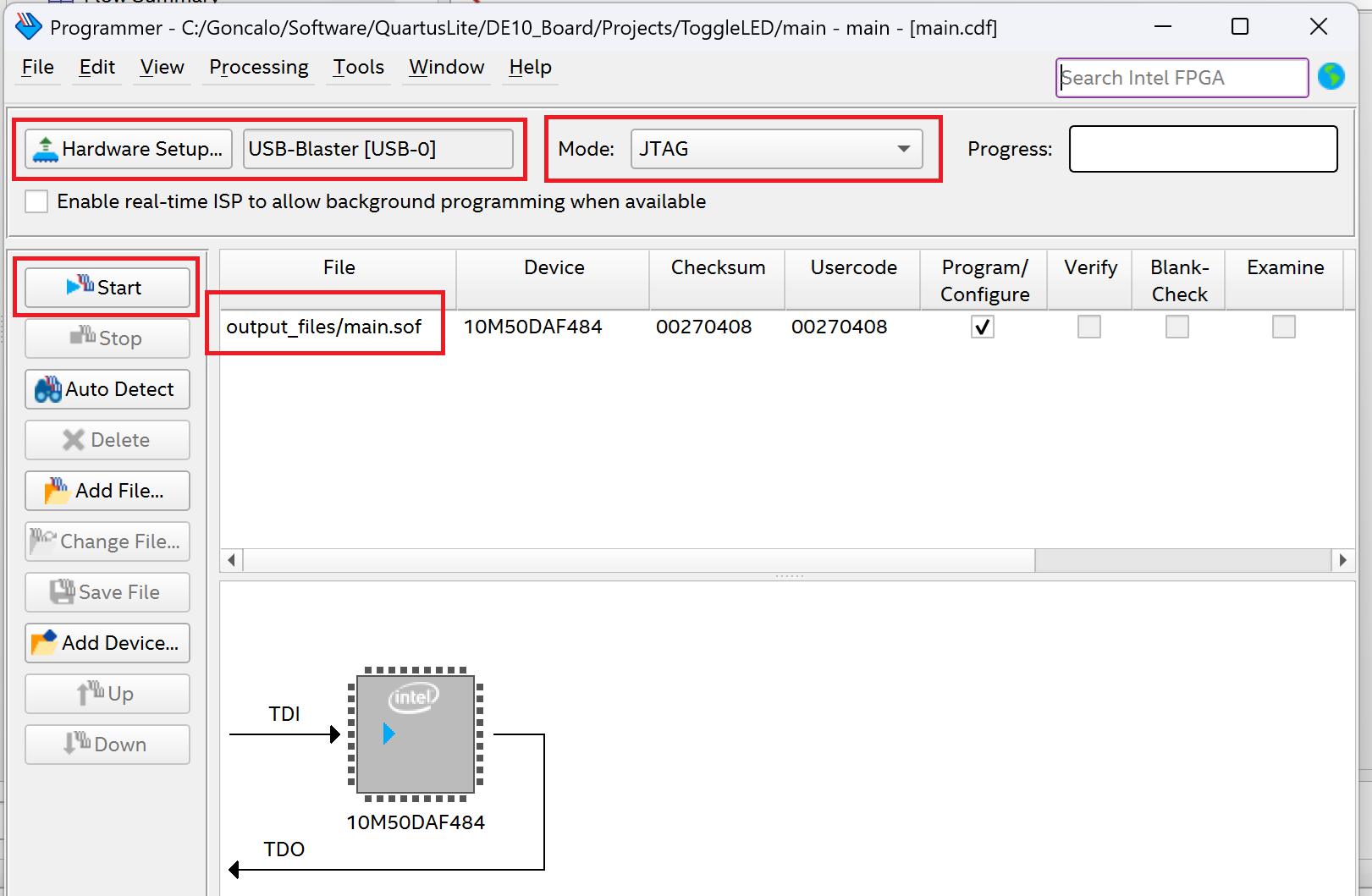This screenshot has width=1372, height=896.
Task: Run Auto Detect for devices
Action: click(107, 389)
